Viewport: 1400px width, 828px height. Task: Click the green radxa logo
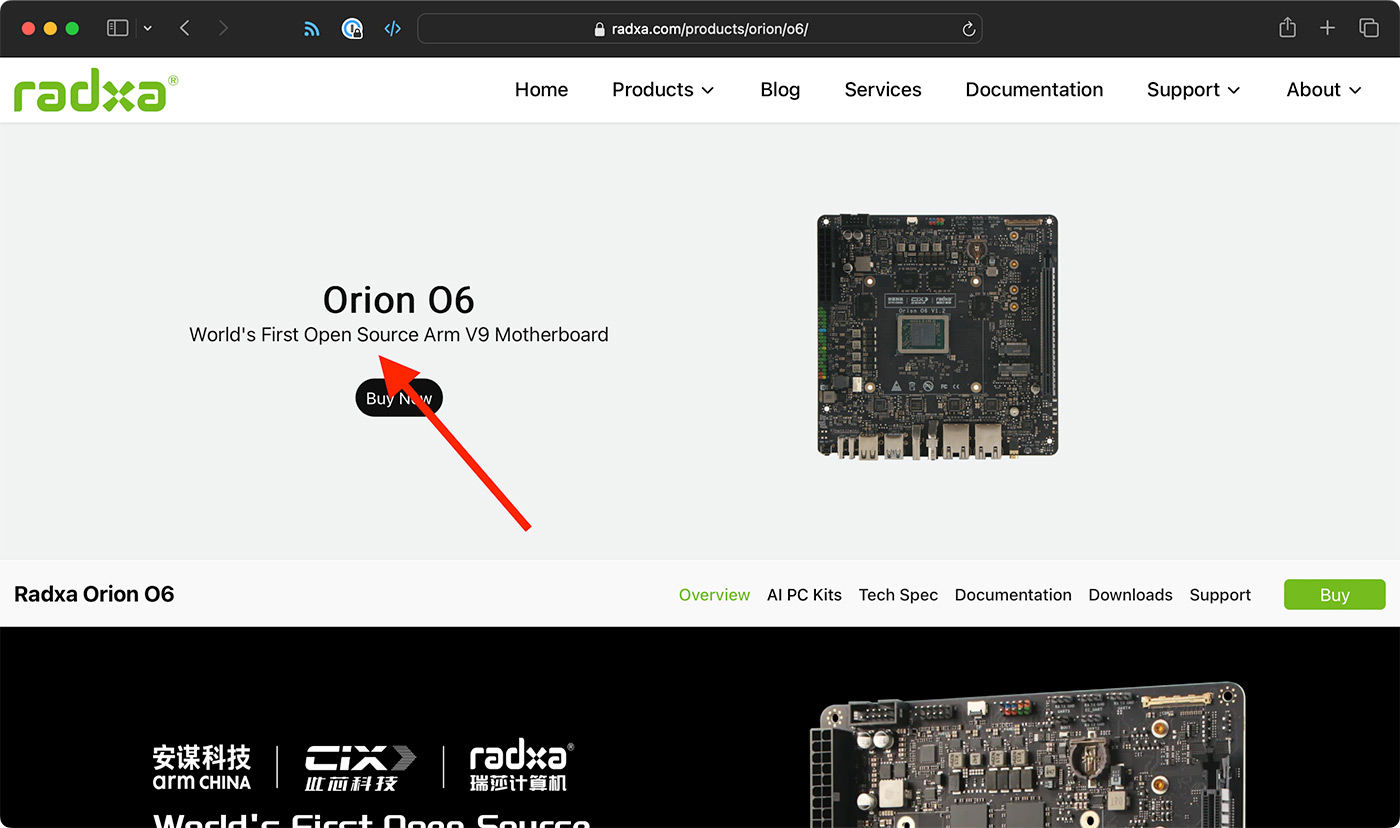(x=96, y=93)
